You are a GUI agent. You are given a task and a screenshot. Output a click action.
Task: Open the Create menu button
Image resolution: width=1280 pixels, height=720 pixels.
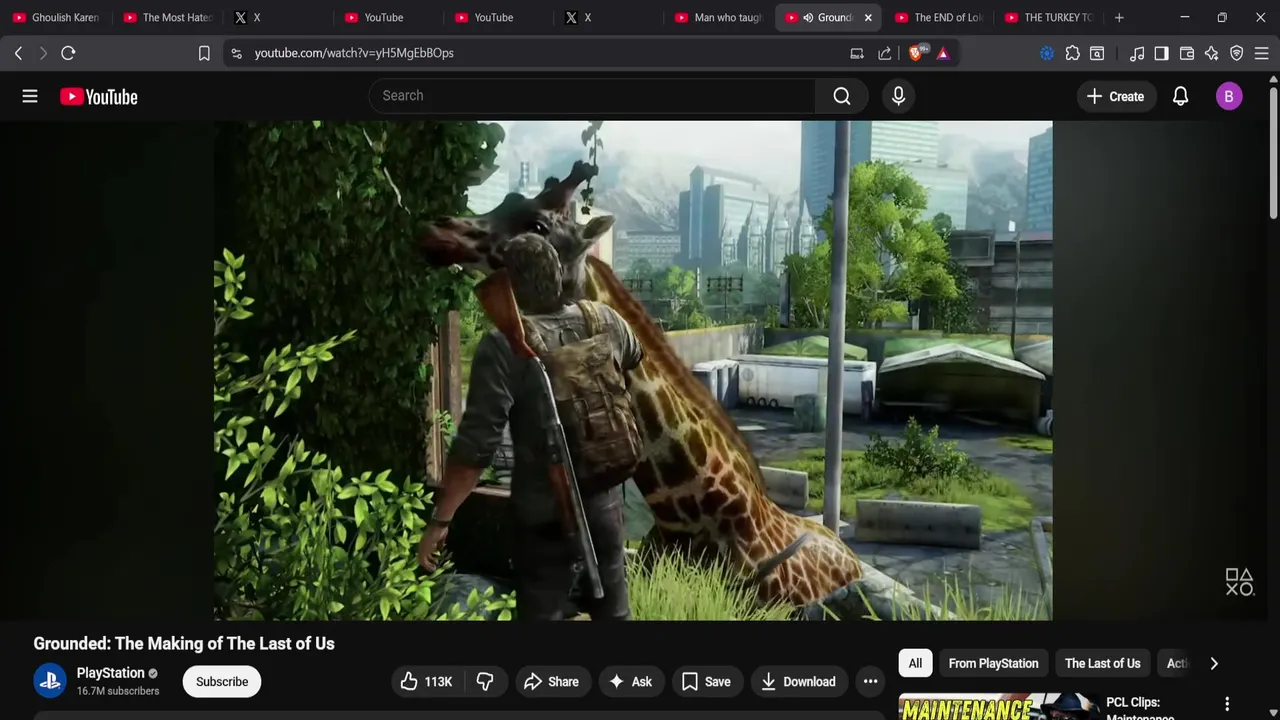[1116, 96]
